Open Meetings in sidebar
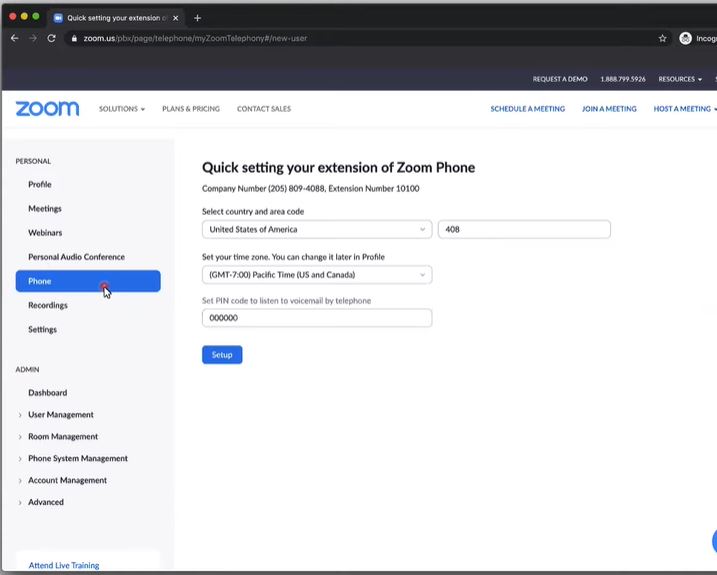Image resolution: width=717 pixels, height=575 pixels. tap(45, 209)
